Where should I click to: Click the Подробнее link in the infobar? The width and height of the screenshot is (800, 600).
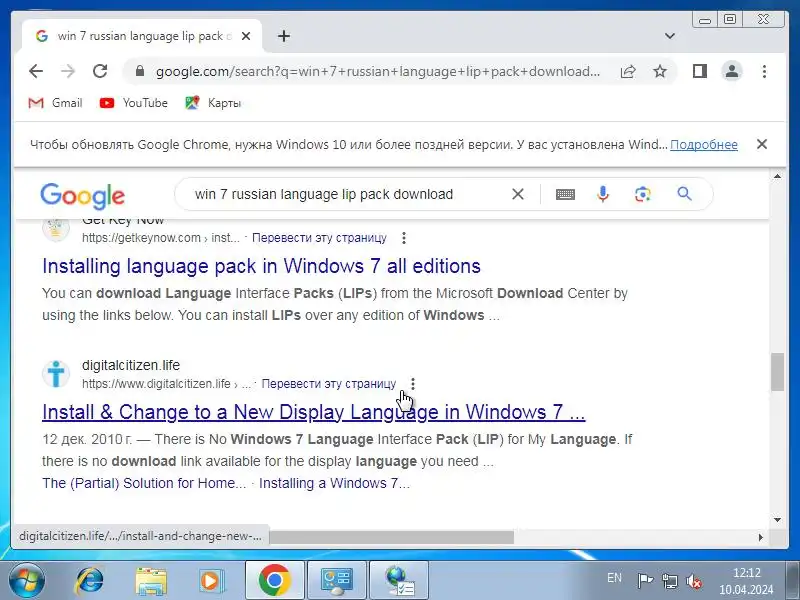[704, 144]
